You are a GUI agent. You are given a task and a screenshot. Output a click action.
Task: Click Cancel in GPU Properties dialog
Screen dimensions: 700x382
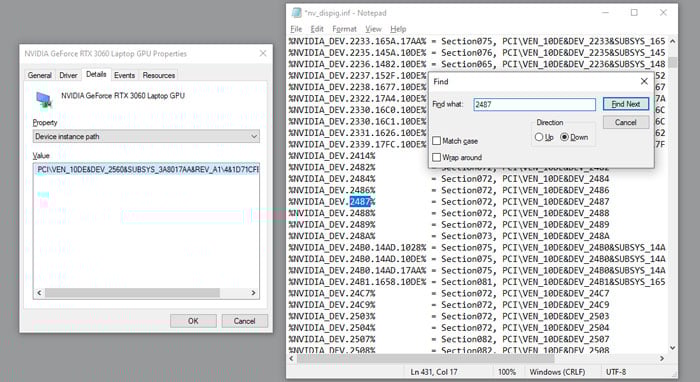pos(245,321)
